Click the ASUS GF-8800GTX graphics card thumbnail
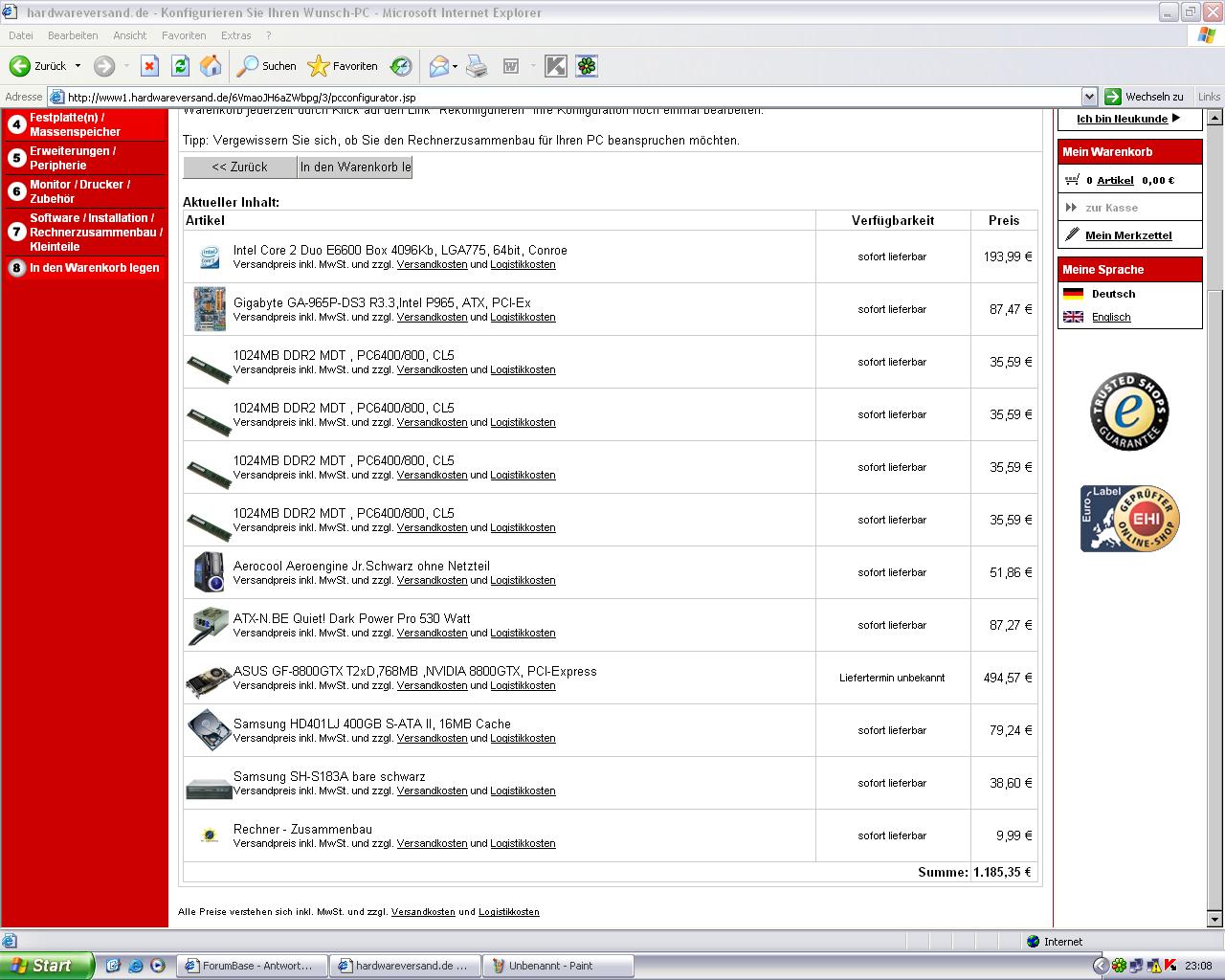The width and height of the screenshot is (1225, 980). pyautogui.click(x=209, y=680)
